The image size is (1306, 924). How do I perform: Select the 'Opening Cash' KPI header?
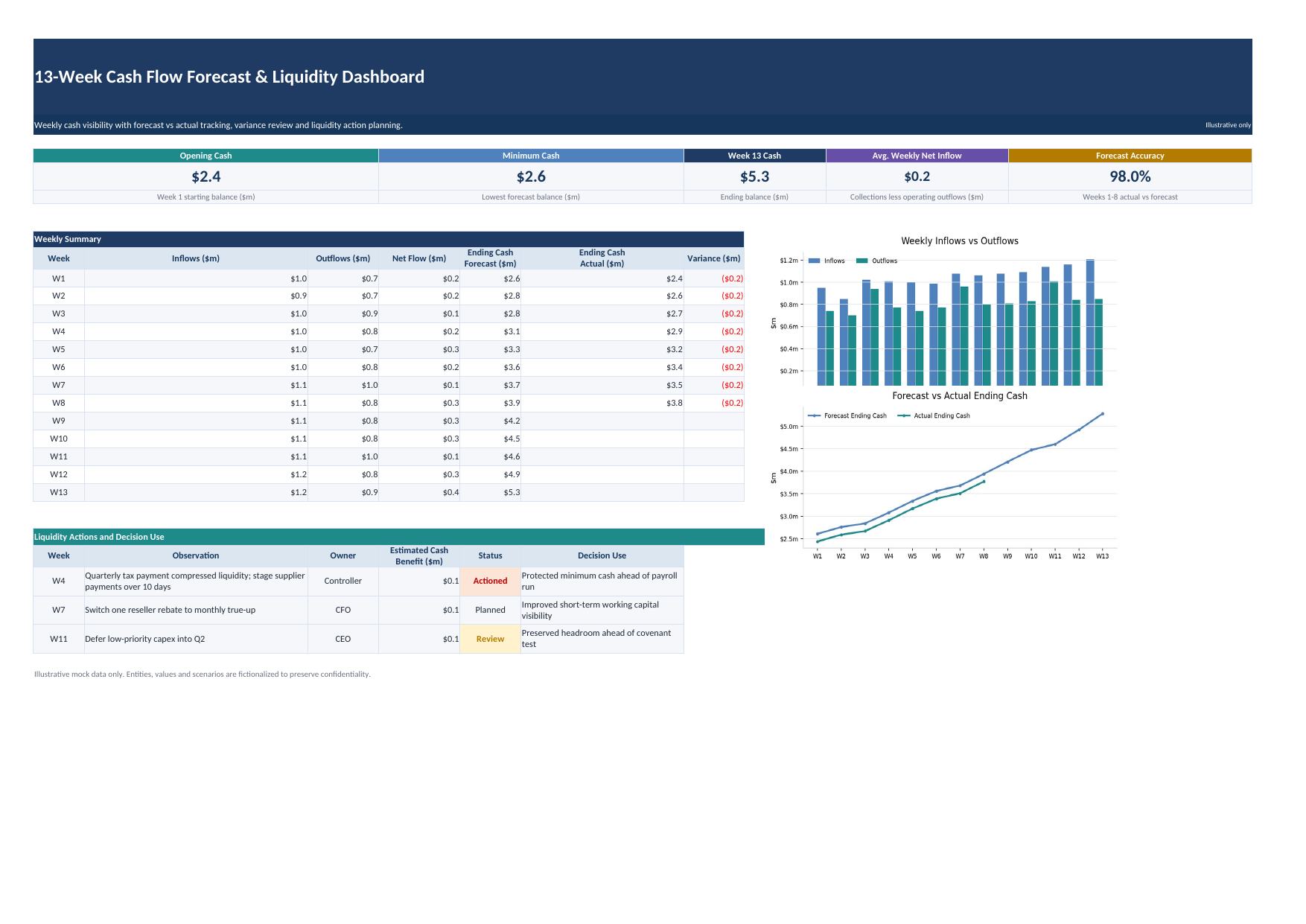coord(206,156)
